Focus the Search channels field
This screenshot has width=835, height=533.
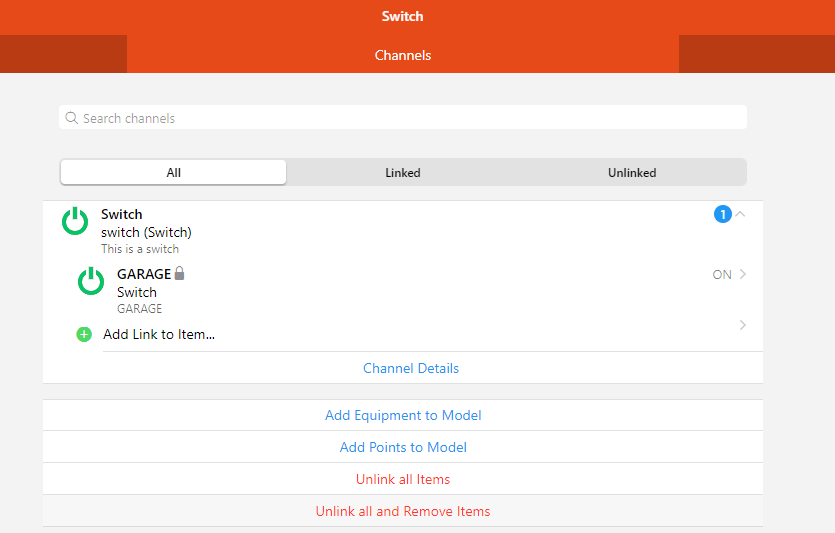tap(410, 118)
